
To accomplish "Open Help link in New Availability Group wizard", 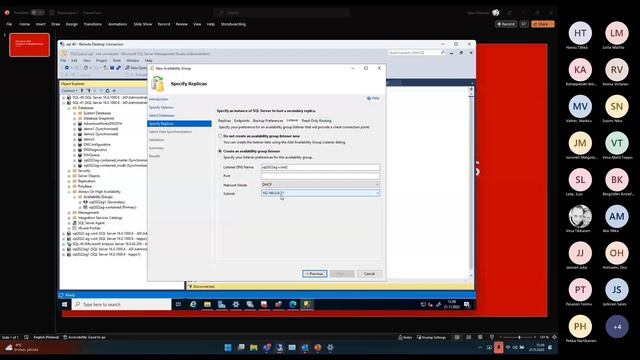I will [373, 98].
